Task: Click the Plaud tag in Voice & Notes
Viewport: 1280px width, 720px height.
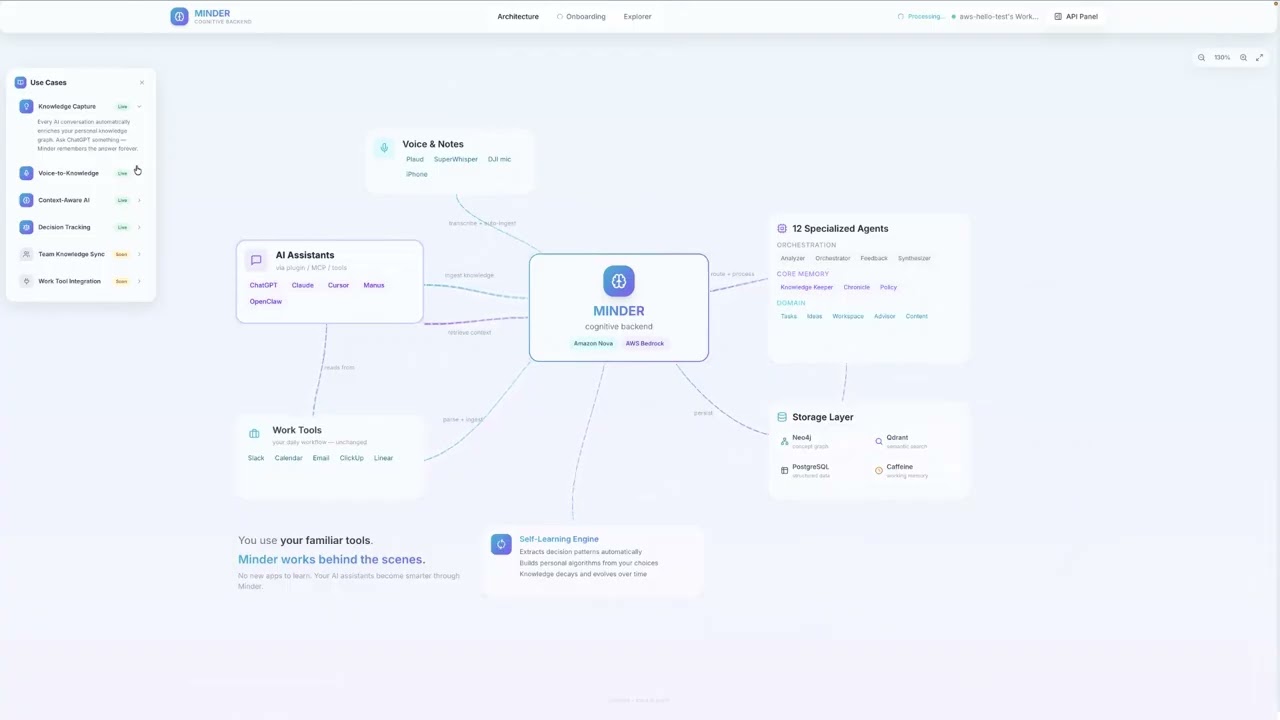Action: pyautogui.click(x=415, y=159)
